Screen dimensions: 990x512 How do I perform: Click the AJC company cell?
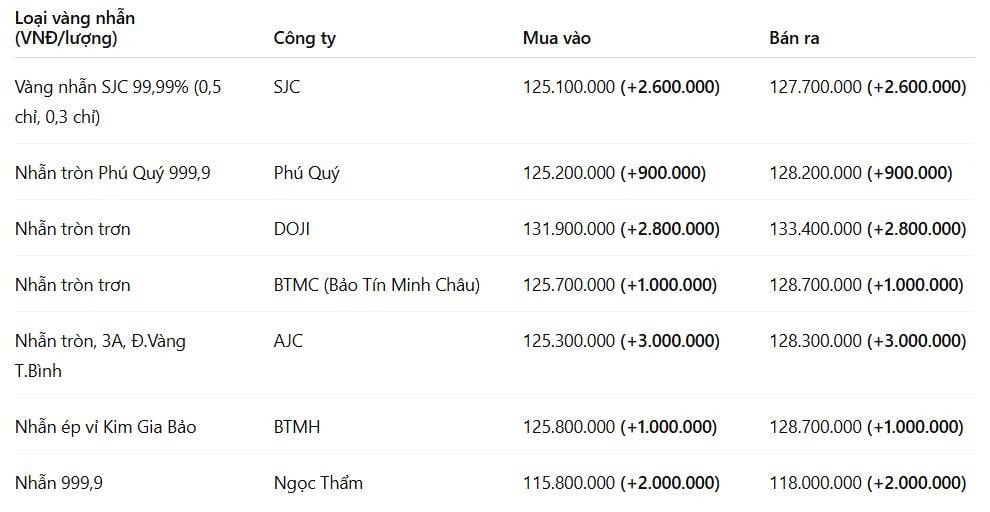(288, 341)
